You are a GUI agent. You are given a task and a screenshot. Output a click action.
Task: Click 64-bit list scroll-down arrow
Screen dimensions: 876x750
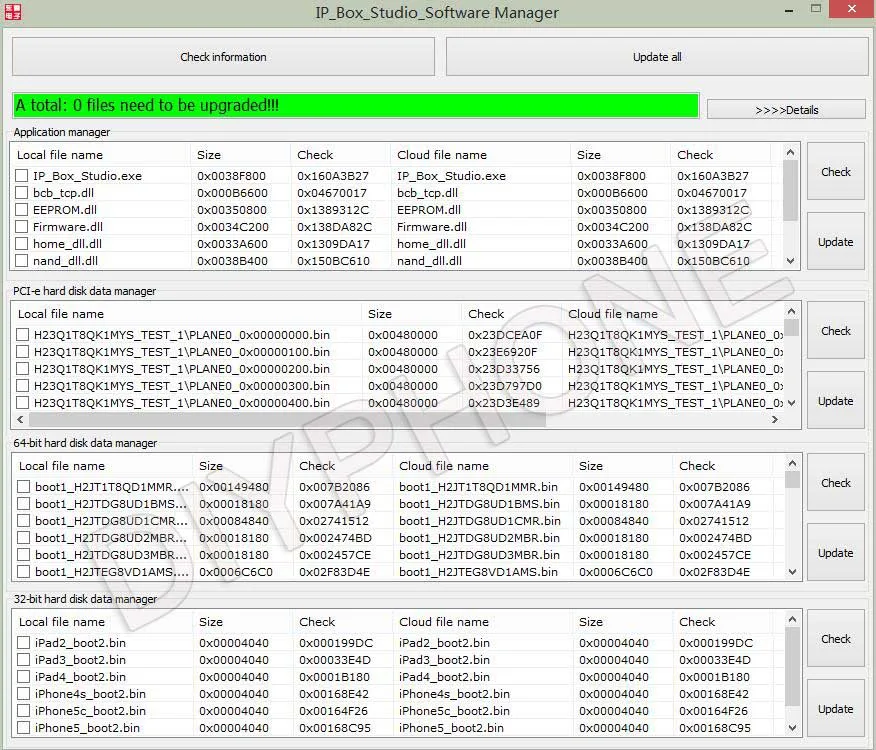(x=792, y=572)
